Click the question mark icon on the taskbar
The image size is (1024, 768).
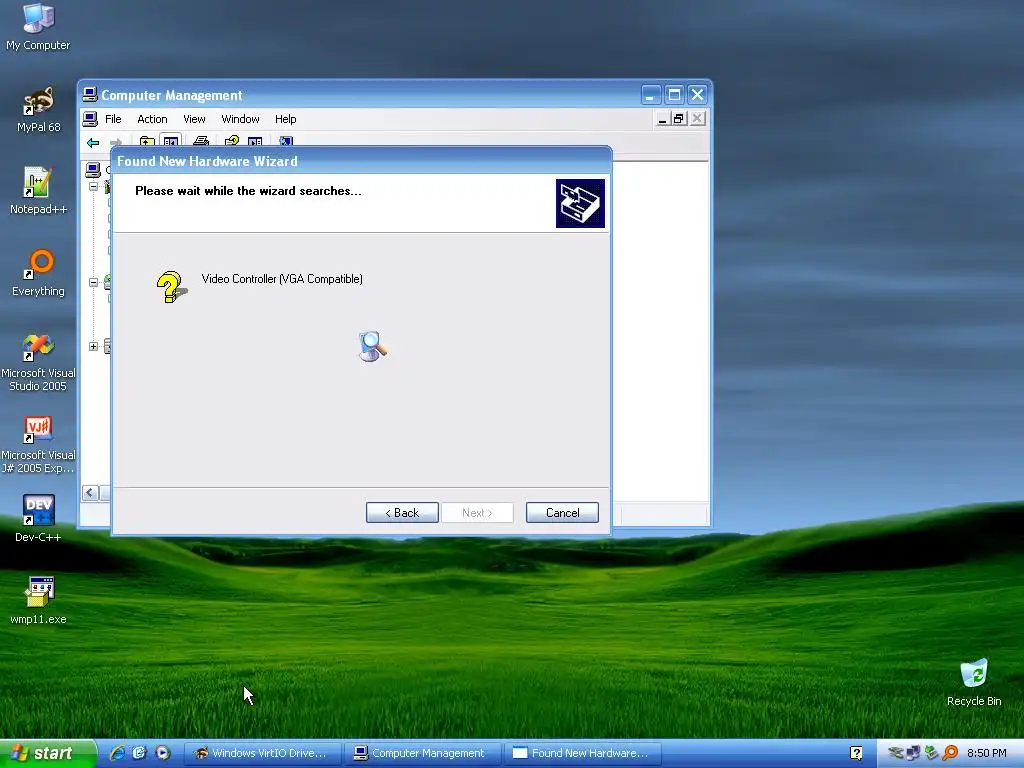tap(856, 753)
